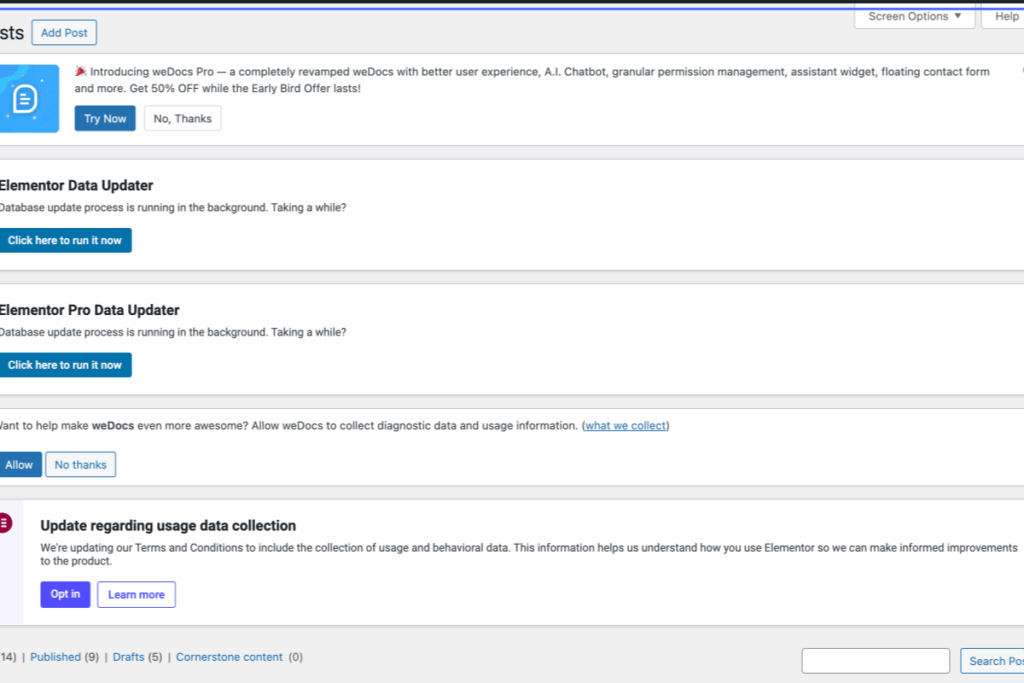Click the party popper emoji icon

click(80, 71)
